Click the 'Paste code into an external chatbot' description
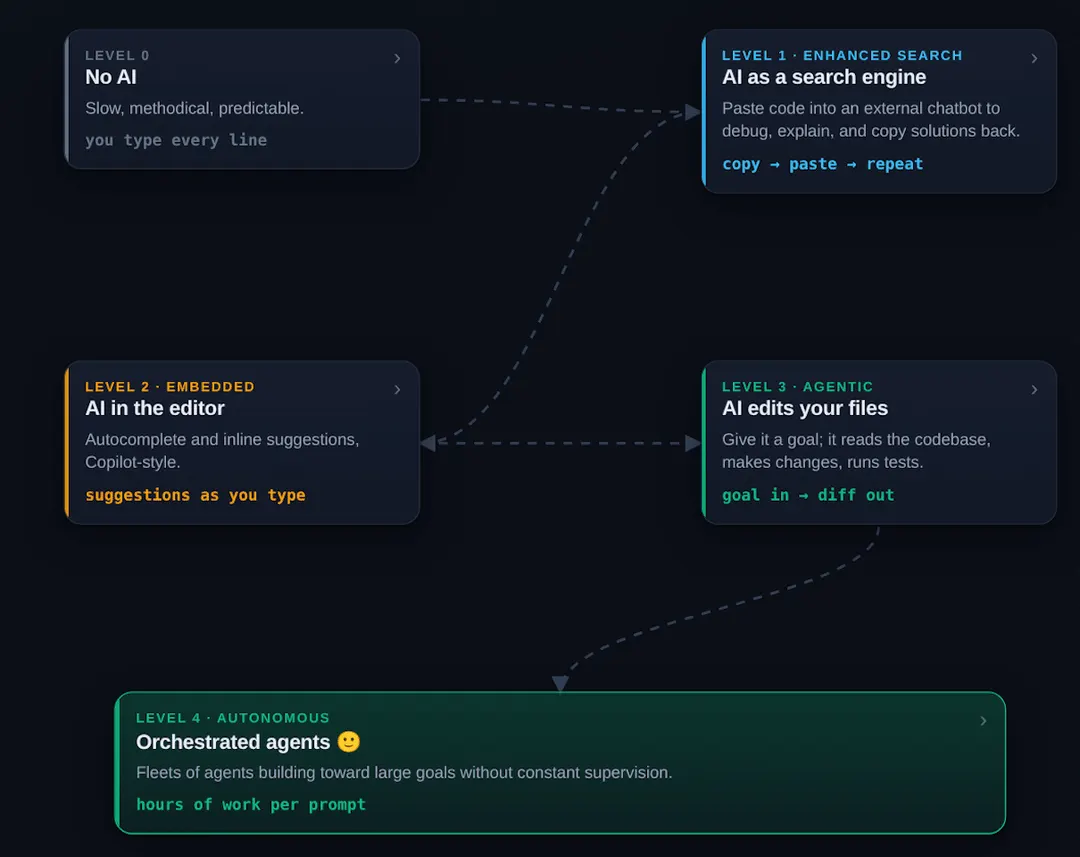Screen dimensions: 1080x857 click(x=871, y=120)
